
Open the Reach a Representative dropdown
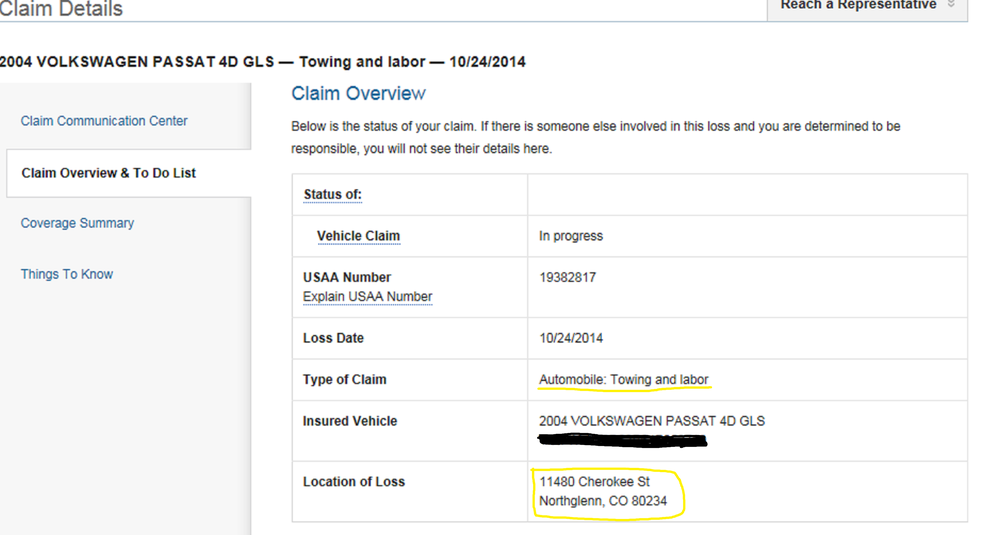point(858,6)
